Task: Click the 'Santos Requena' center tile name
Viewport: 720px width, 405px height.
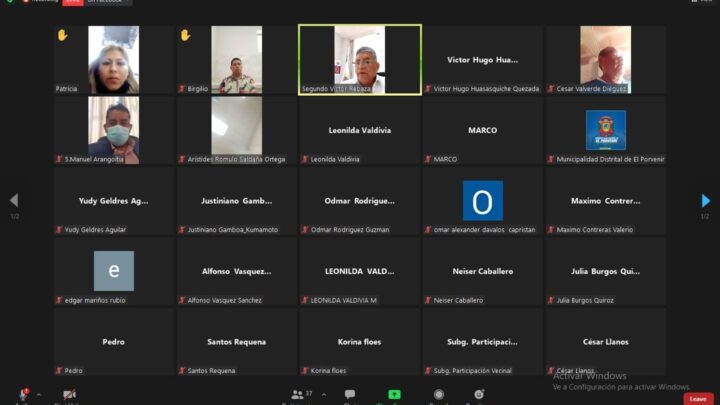Action: tap(237, 342)
